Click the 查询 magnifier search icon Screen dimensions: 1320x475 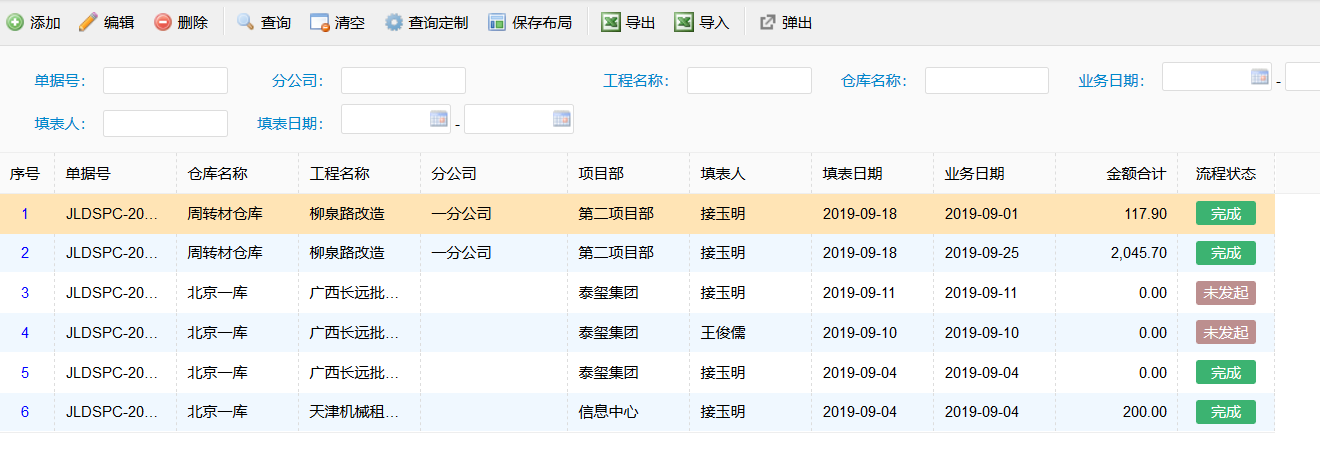[245, 22]
